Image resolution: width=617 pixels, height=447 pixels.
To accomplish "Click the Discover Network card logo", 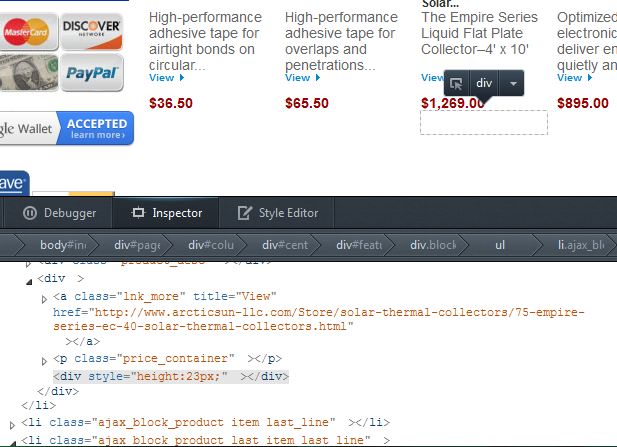I will click(x=92, y=32).
